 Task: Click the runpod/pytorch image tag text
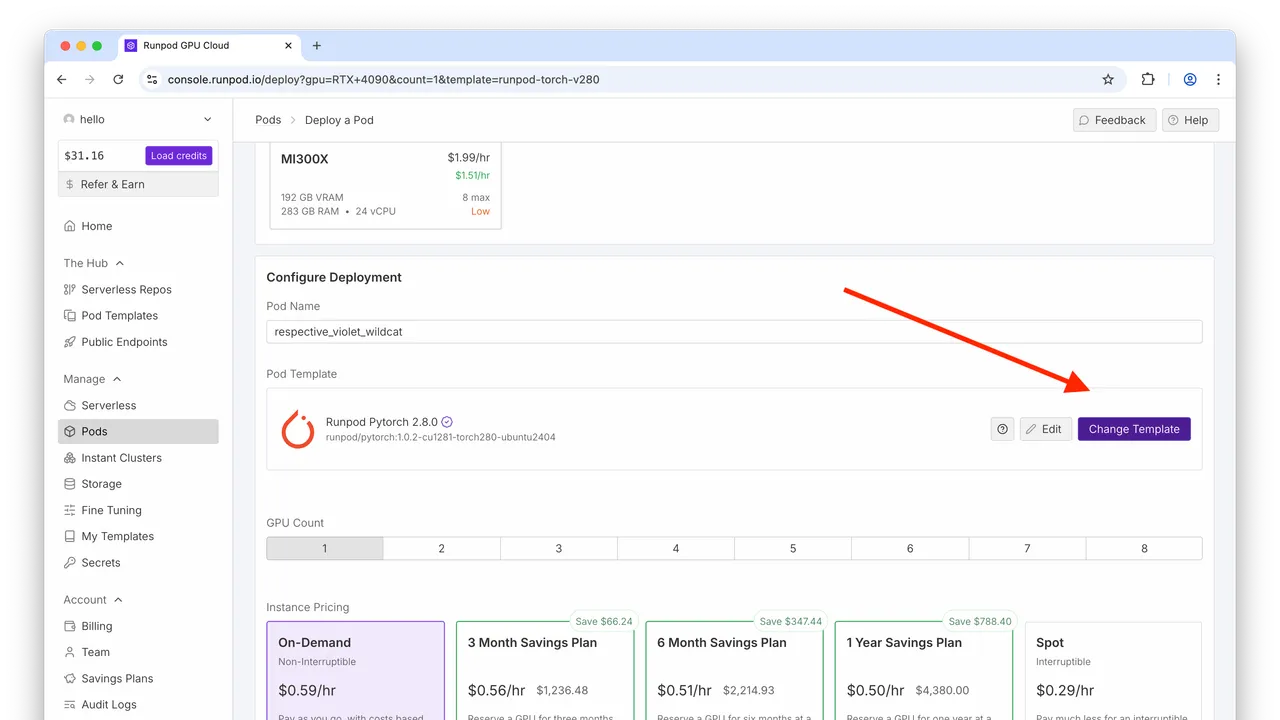click(x=441, y=437)
